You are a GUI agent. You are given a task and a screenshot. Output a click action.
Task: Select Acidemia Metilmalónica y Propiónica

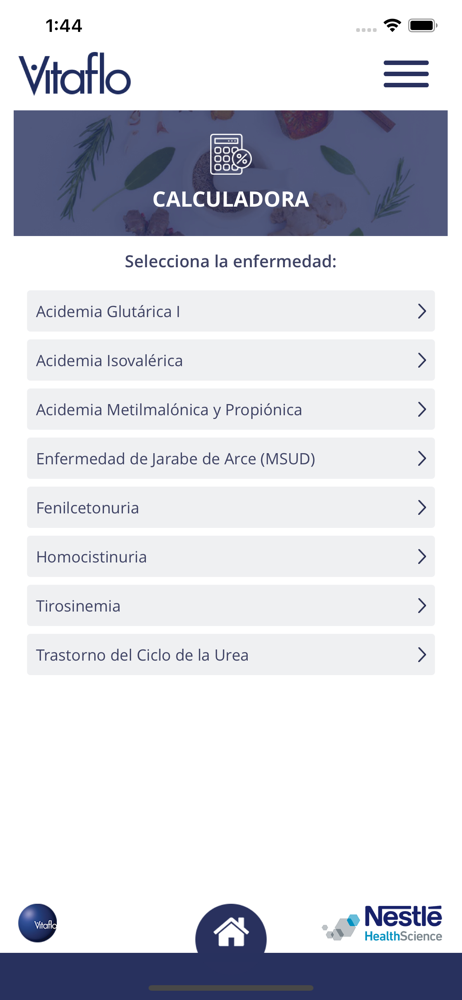tap(231, 409)
